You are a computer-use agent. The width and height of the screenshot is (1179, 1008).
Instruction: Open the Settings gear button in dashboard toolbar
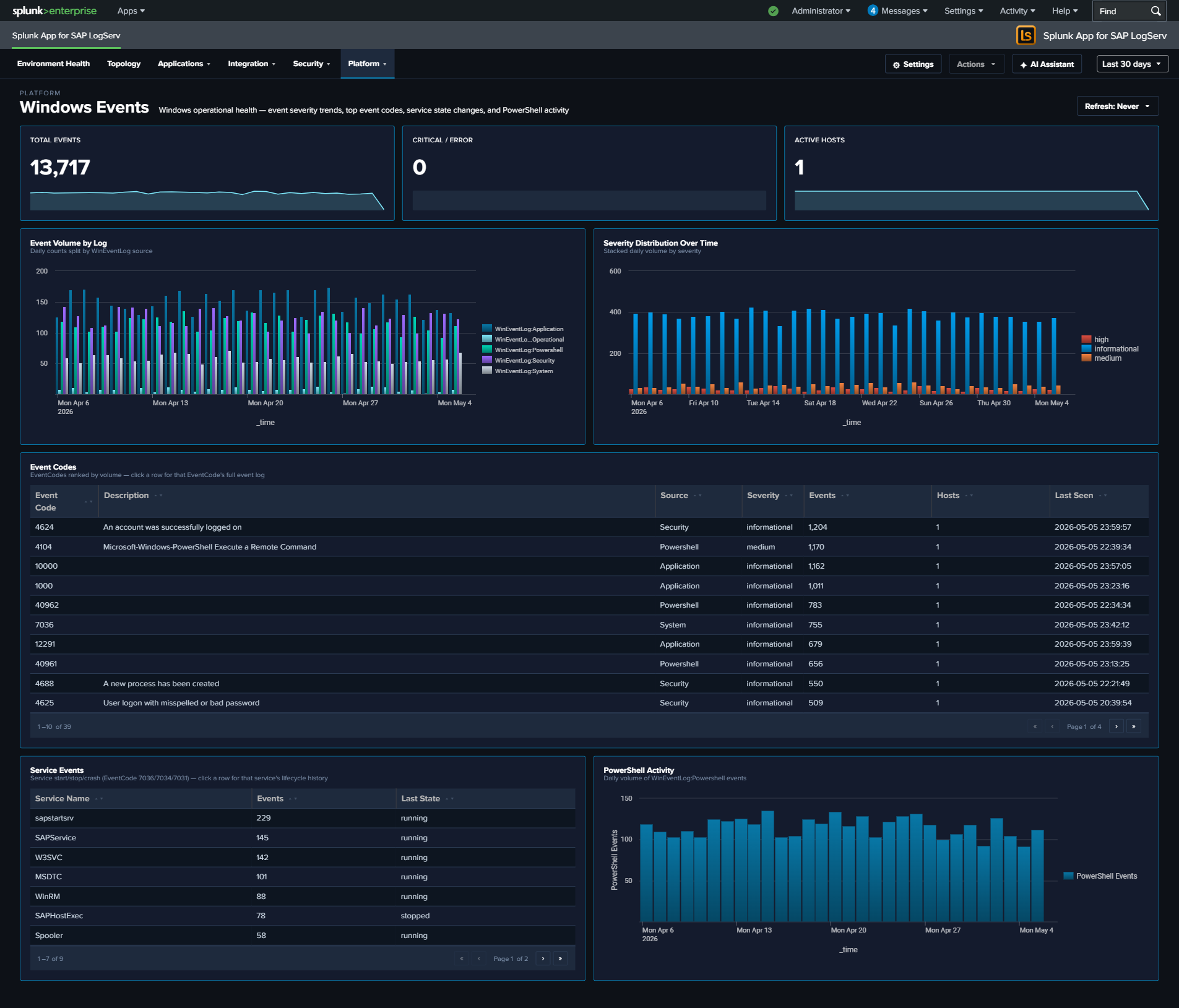913,64
